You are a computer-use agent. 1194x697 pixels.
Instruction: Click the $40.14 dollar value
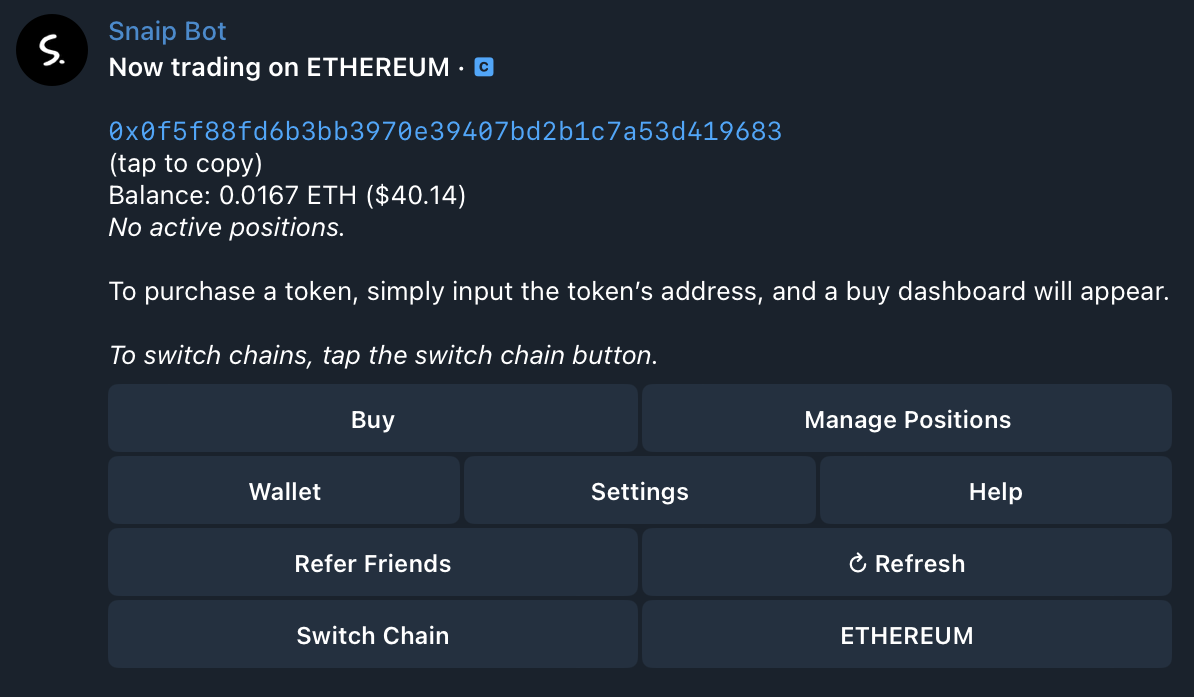[x=416, y=196]
